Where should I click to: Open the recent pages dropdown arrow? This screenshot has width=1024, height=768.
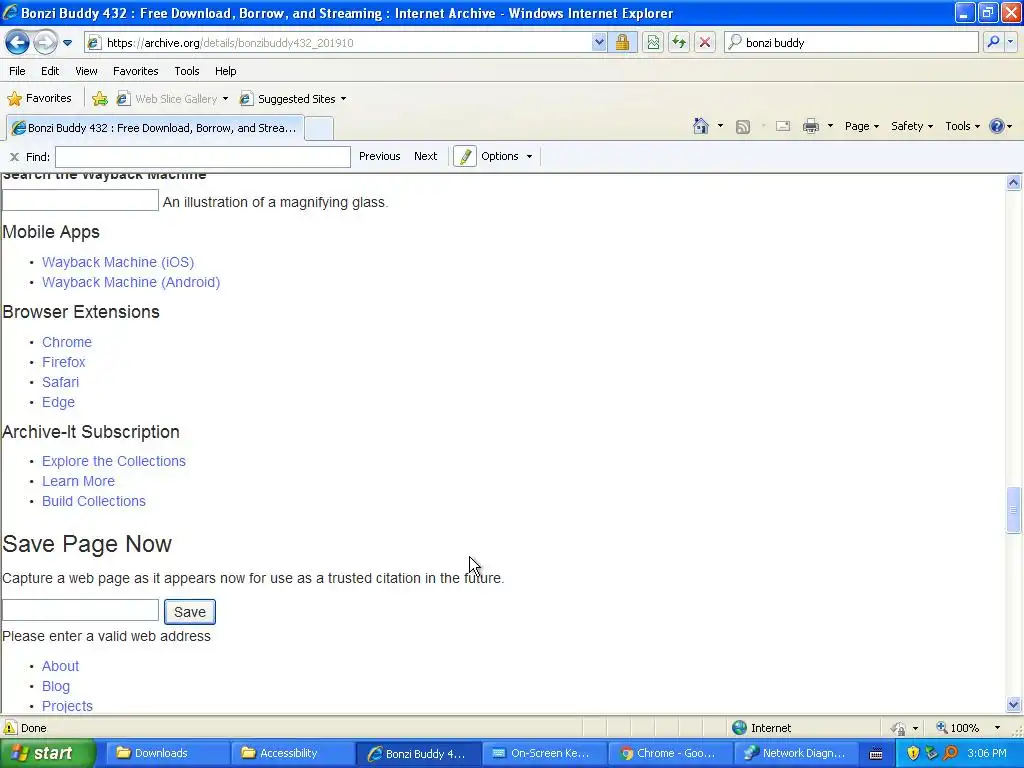pyautogui.click(x=67, y=43)
